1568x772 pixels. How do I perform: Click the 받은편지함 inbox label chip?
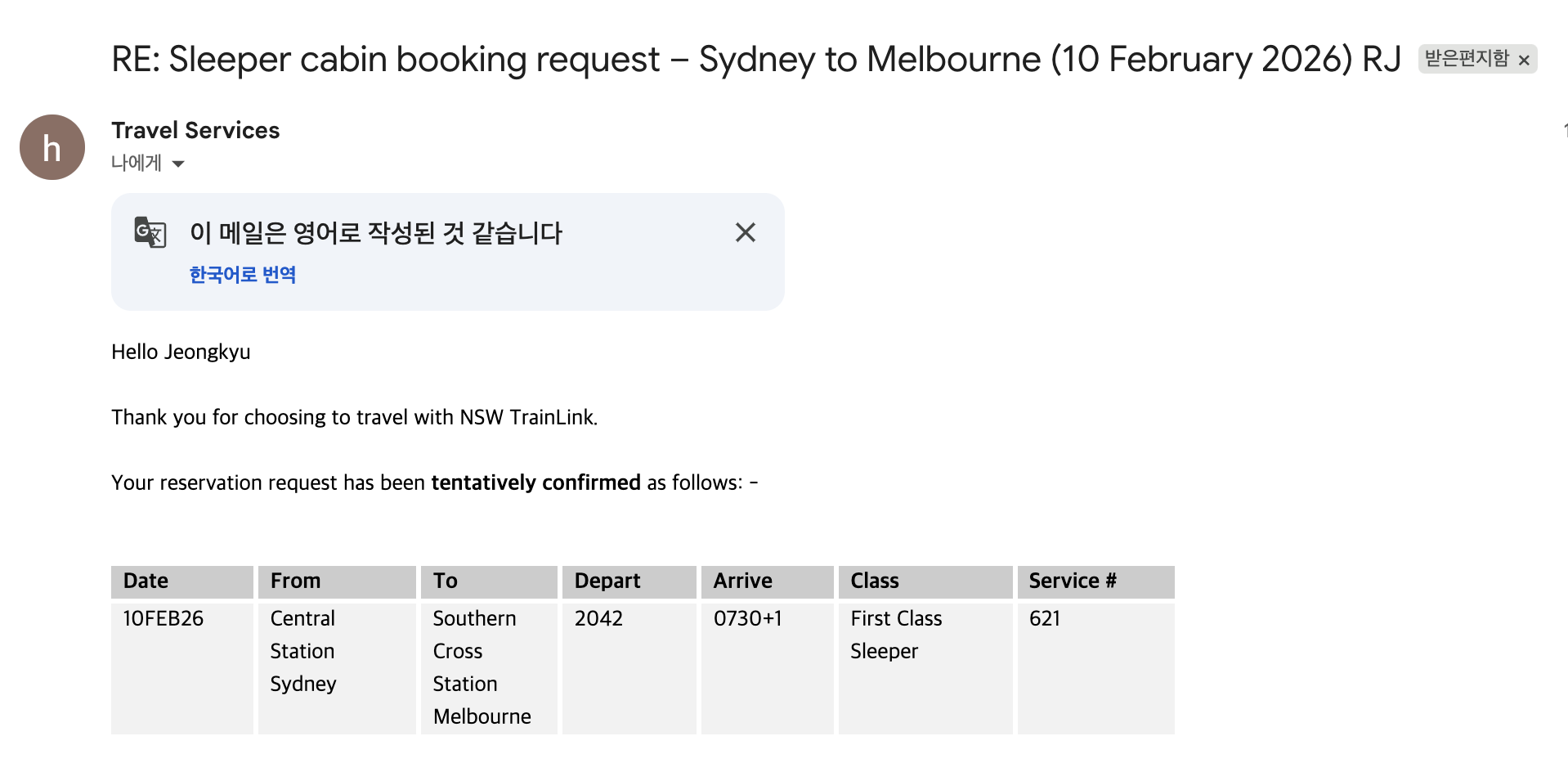click(1467, 59)
